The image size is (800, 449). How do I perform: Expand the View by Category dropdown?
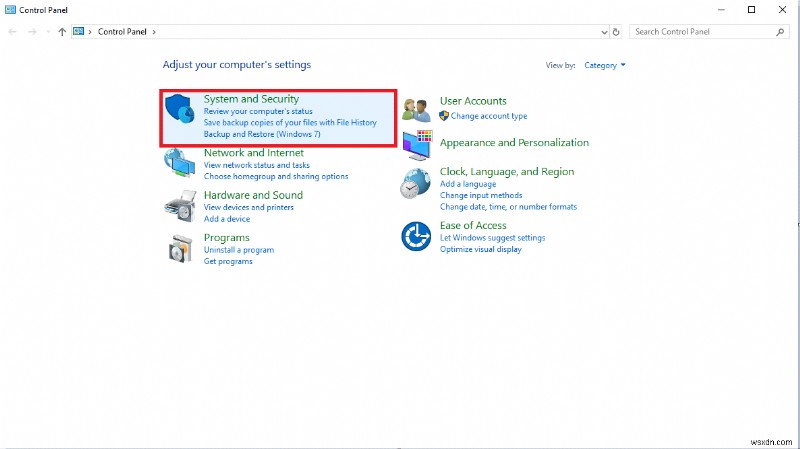coord(604,65)
